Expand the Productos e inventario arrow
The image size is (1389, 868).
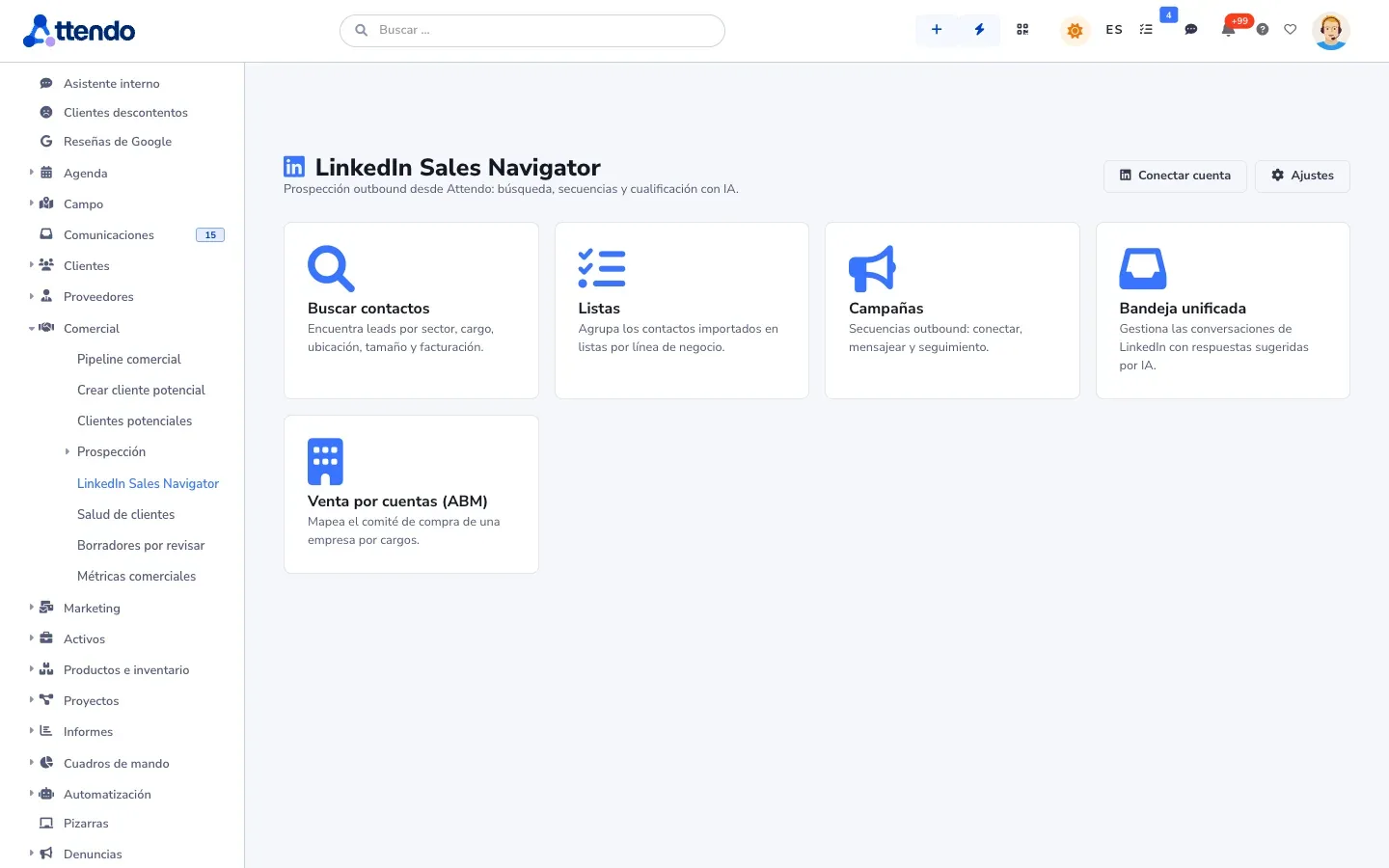31,669
